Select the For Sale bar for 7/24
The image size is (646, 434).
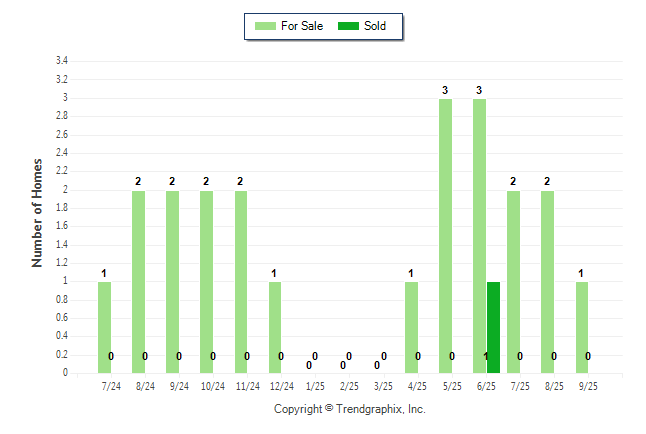(x=105, y=327)
